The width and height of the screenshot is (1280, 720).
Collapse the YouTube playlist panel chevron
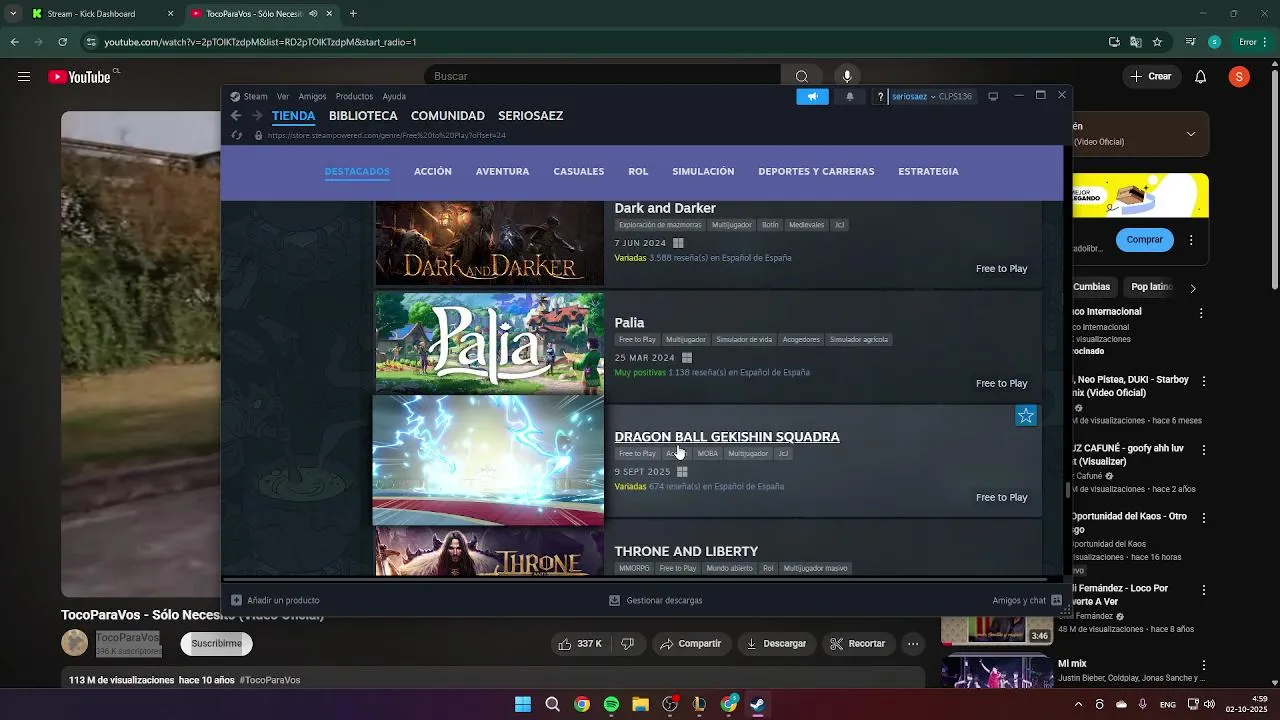(x=1191, y=133)
